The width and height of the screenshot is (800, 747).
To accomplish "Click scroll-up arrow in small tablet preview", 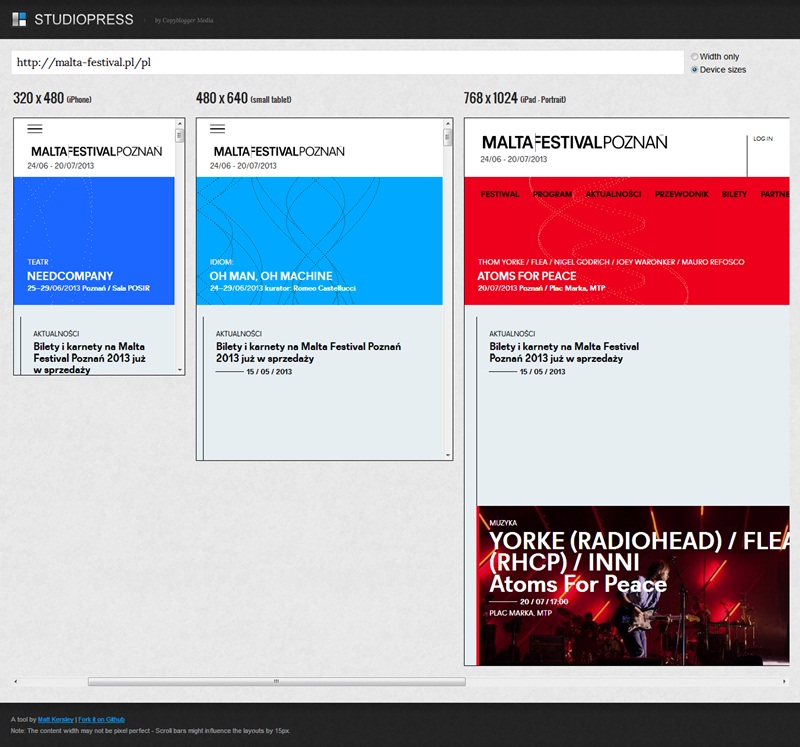I will click(x=448, y=123).
